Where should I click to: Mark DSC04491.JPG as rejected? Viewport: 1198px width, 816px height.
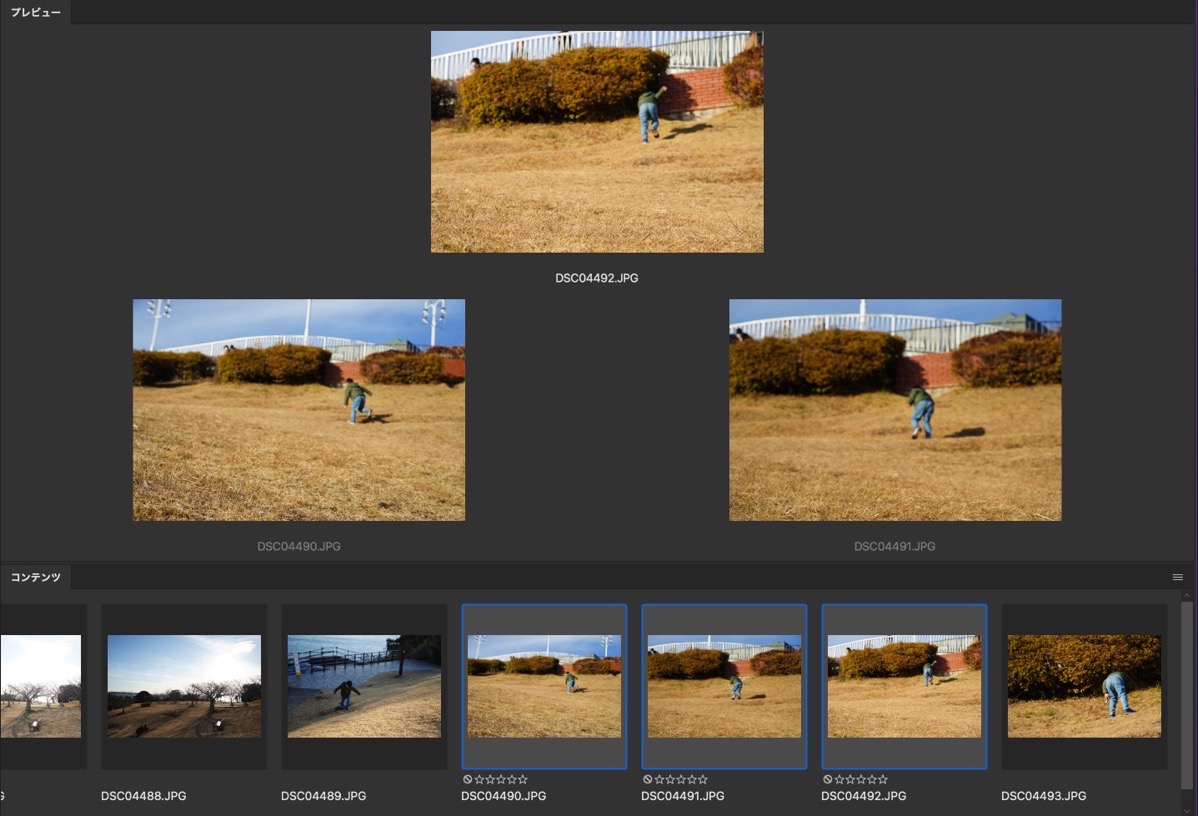(x=648, y=779)
